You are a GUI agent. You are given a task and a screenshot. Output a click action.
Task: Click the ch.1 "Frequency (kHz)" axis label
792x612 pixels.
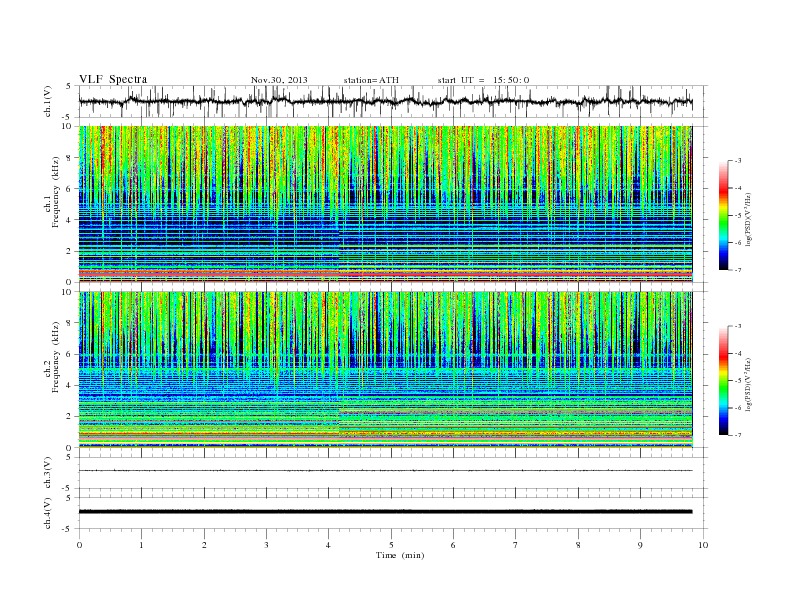56,192
